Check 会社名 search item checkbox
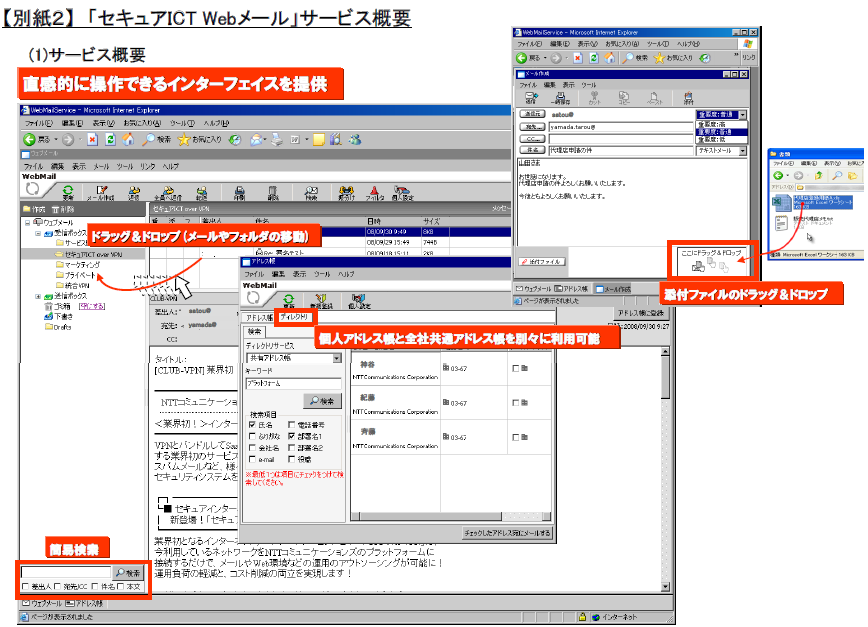The image size is (868, 627). 252,448
